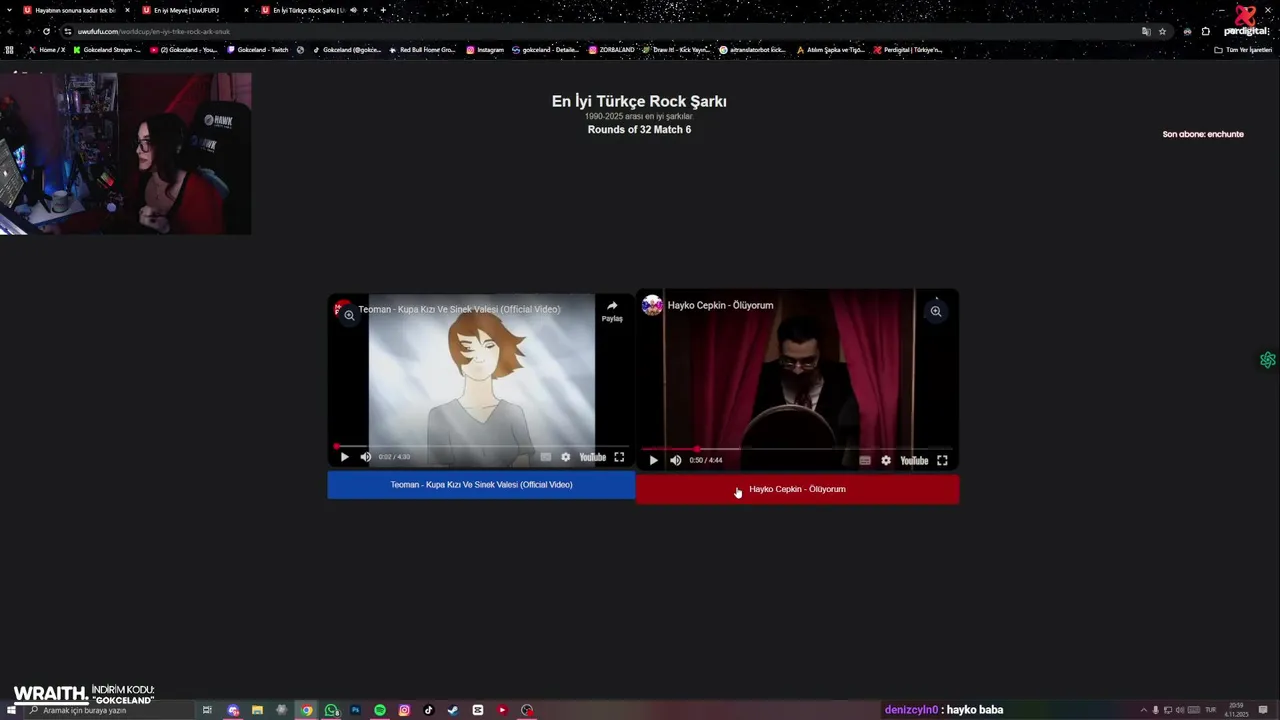Click YouTube logo on Hayko Cepkin video
1280x720 pixels.
(914, 460)
